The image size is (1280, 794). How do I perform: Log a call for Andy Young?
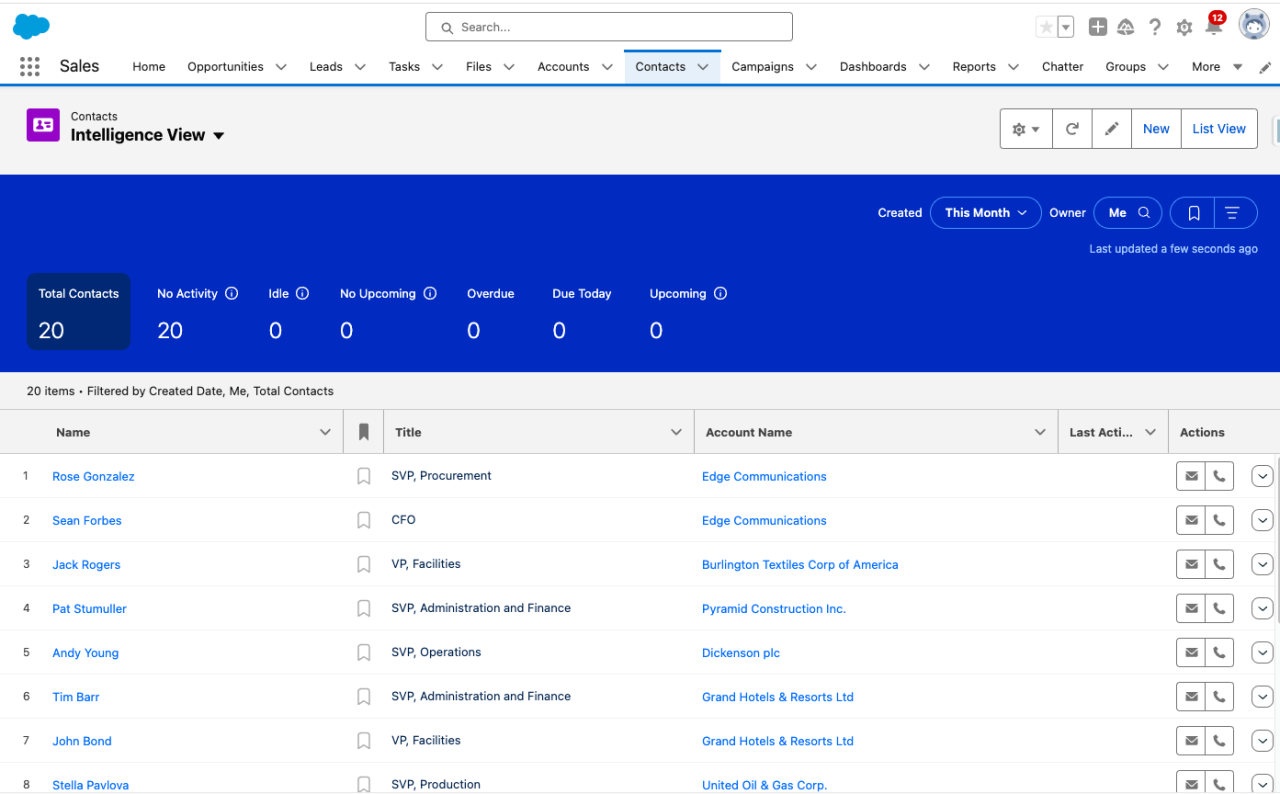pos(1219,653)
